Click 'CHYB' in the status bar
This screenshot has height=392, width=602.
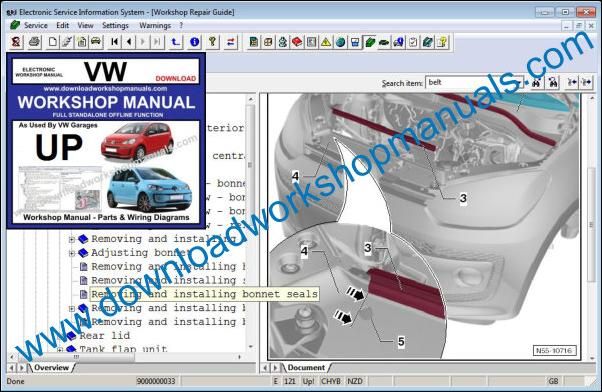tap(331, 381)
